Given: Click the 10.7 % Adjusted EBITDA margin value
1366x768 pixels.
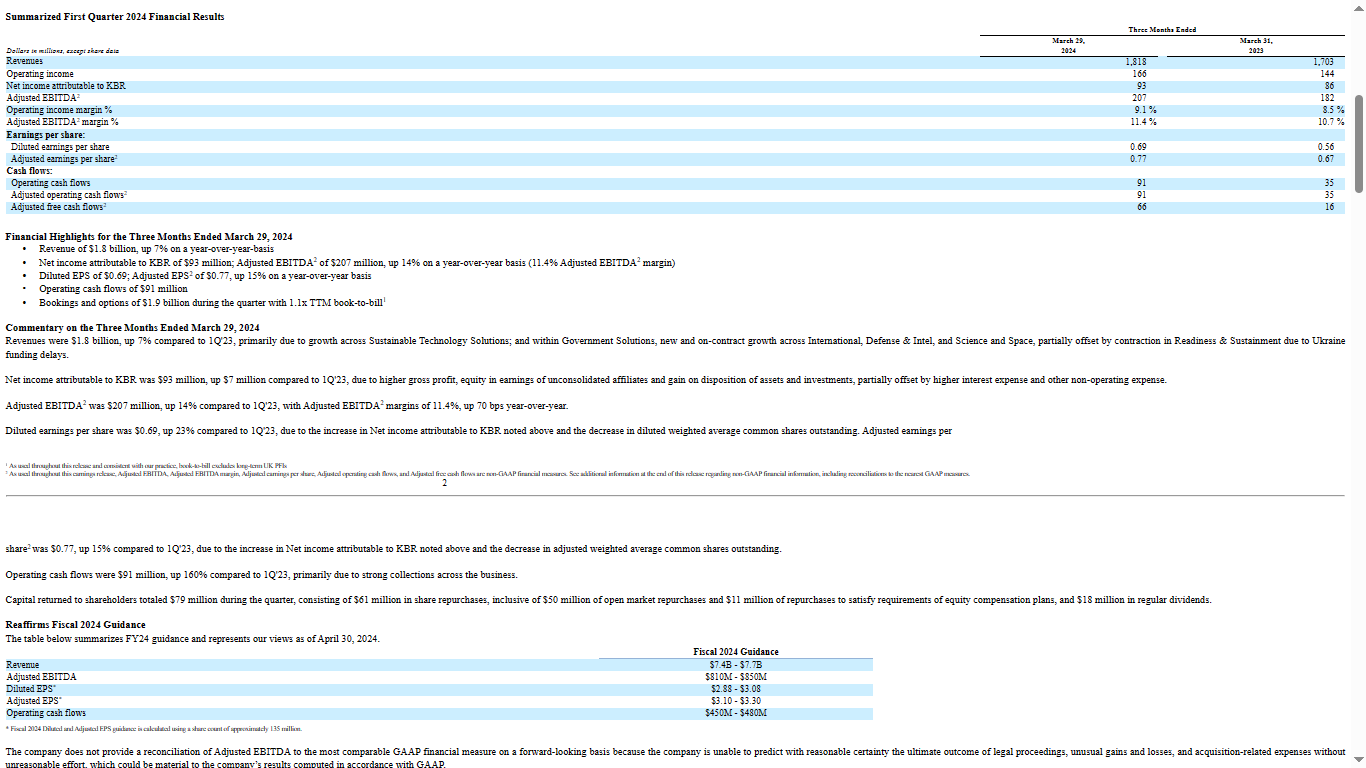Looking at the screenshot, I should [1331, 122].
